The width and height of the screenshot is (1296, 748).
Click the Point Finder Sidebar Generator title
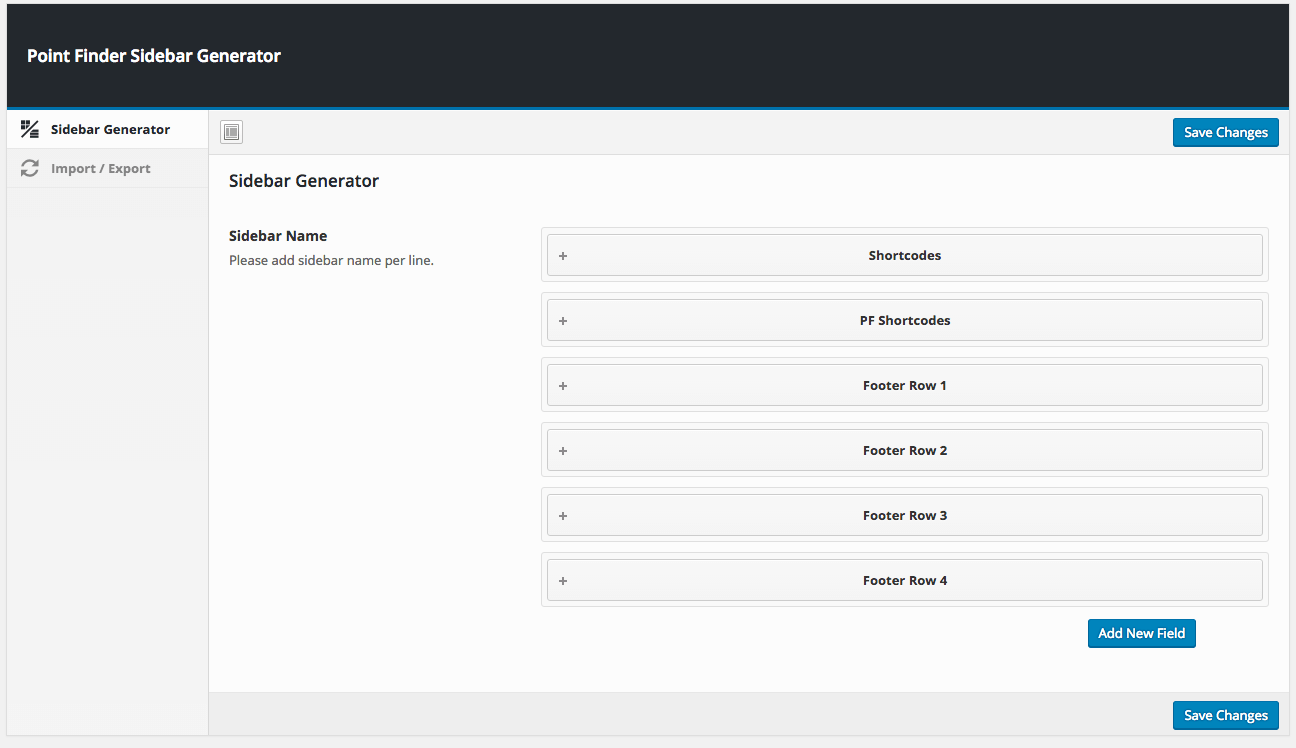[154, 56]
